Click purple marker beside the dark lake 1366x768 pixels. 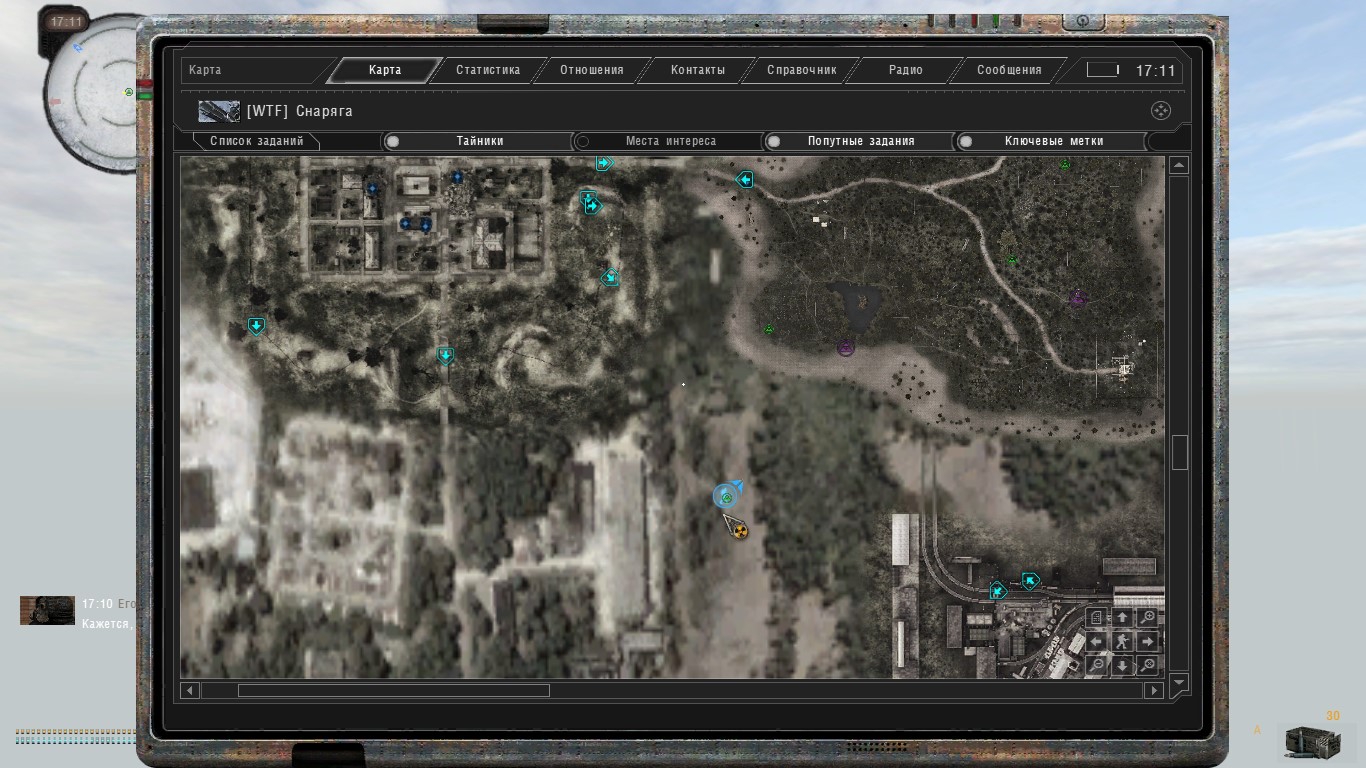point(846,348)
